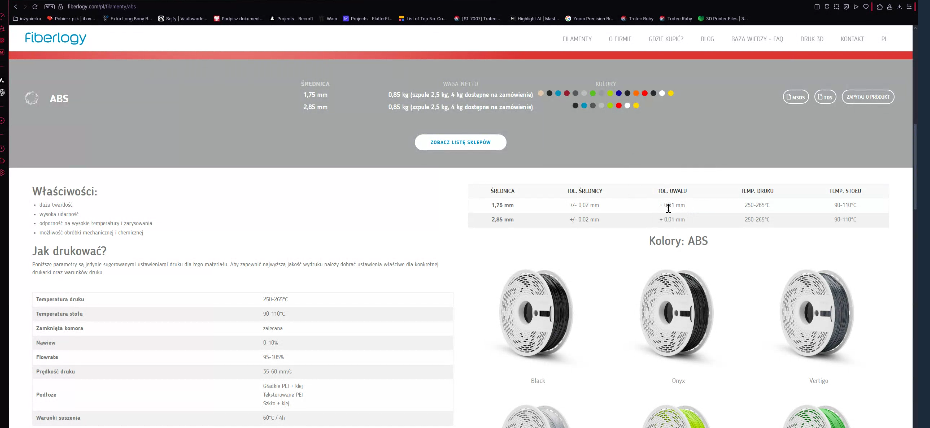Go back with the browser back arrow
The height and width of the screenshot is (428, 930).
[x=15, y=7]
